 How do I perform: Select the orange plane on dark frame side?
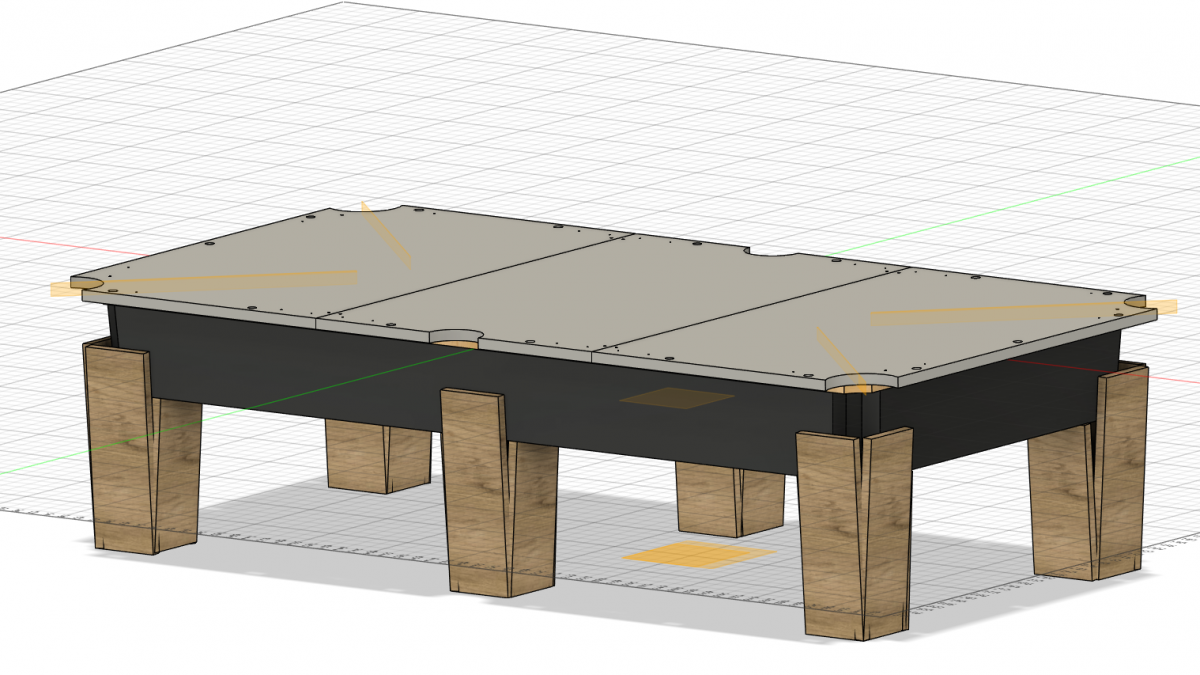(x=676, y=399)
